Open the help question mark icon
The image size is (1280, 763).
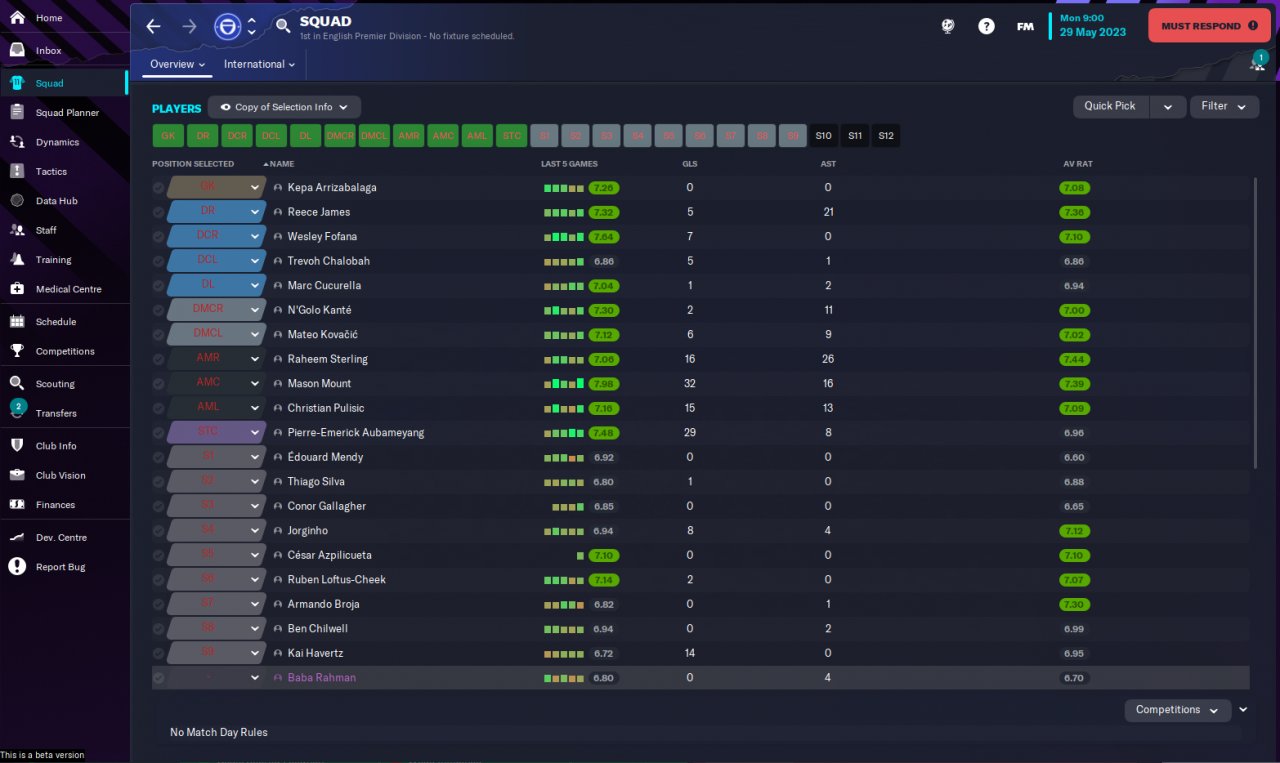986,26
